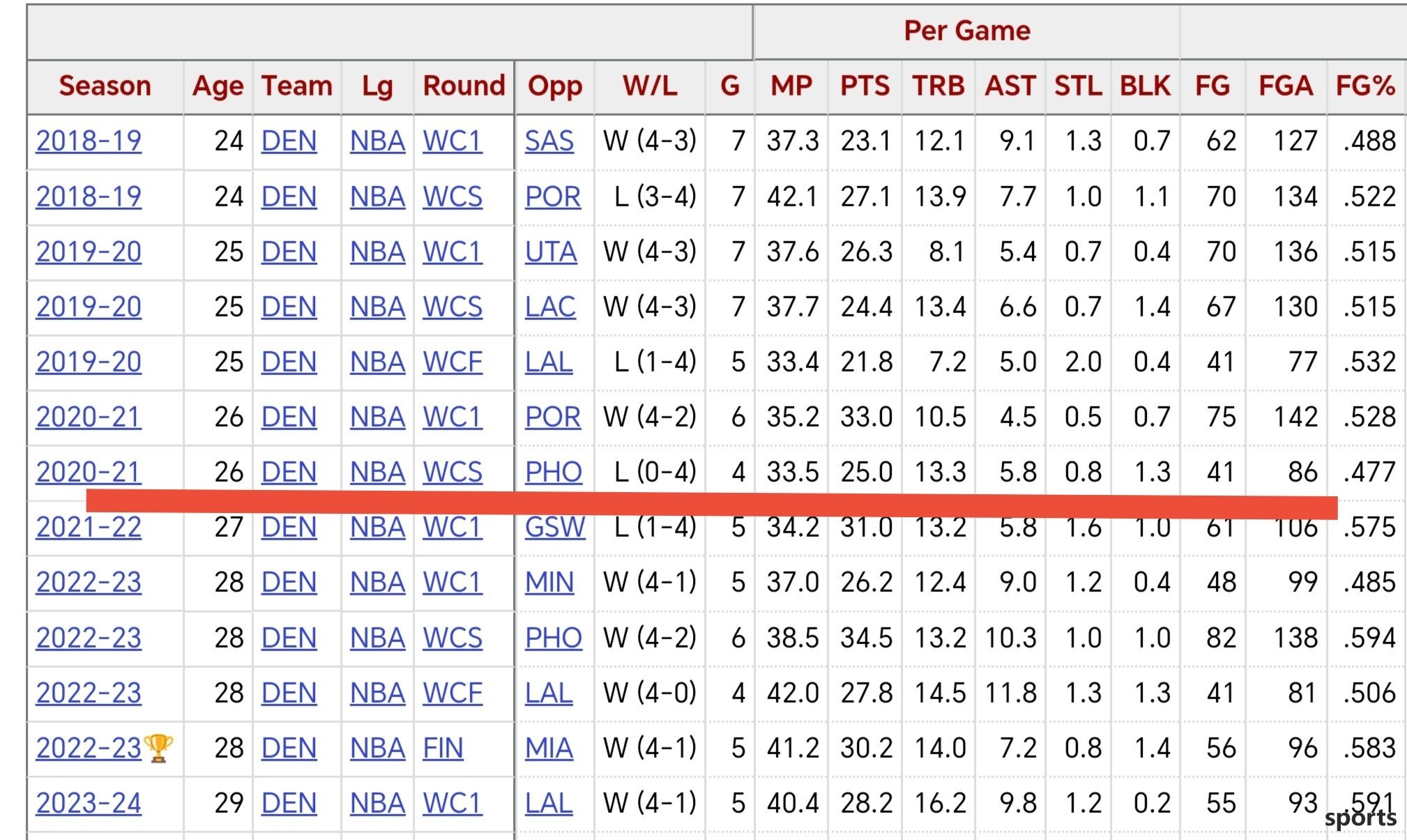Click the AST column header

[x=1010, y=86]
